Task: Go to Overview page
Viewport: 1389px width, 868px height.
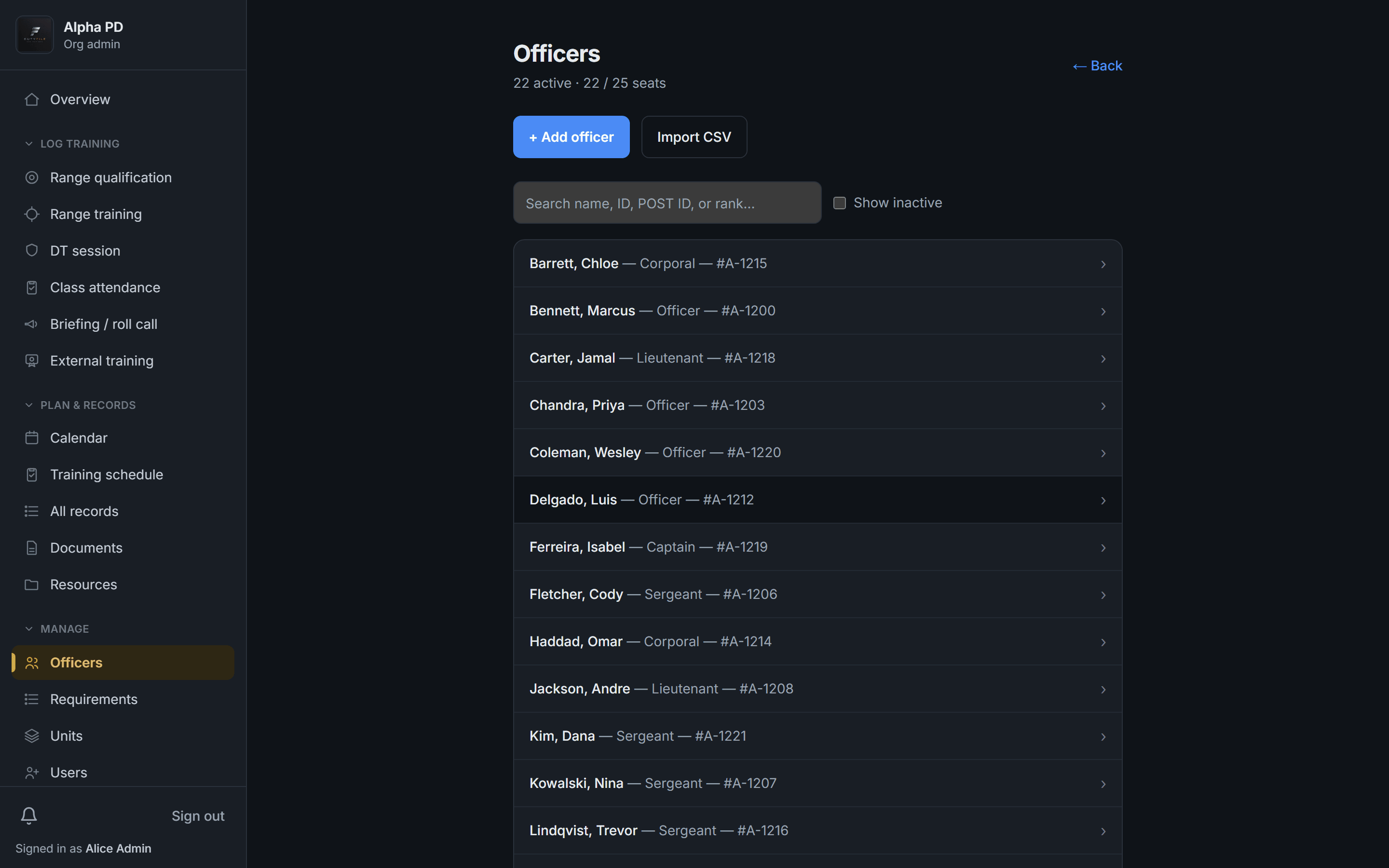Action: click(x=123, y=99)
